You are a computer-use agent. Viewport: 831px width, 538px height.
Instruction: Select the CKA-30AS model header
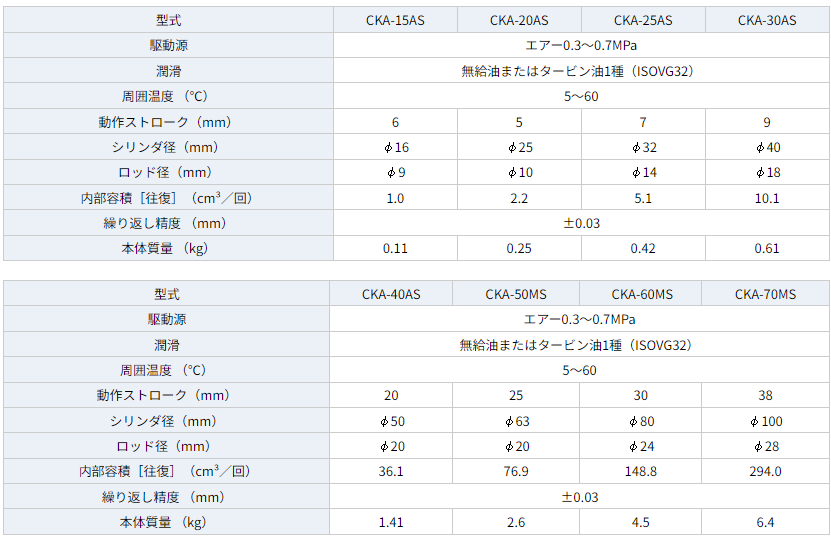pyautogui.click(x=767, y=20)
